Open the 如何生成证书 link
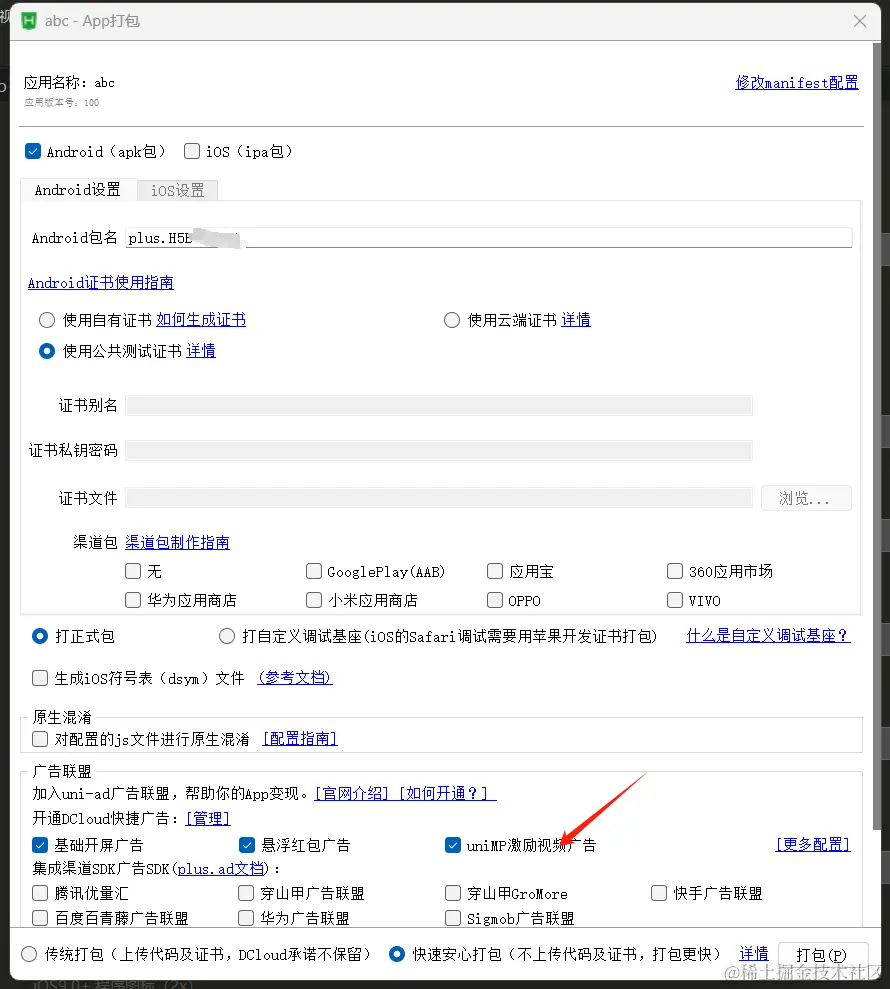The height and width of the screenshot is (989, 890). pyautogui.click(x=201, y=320)
